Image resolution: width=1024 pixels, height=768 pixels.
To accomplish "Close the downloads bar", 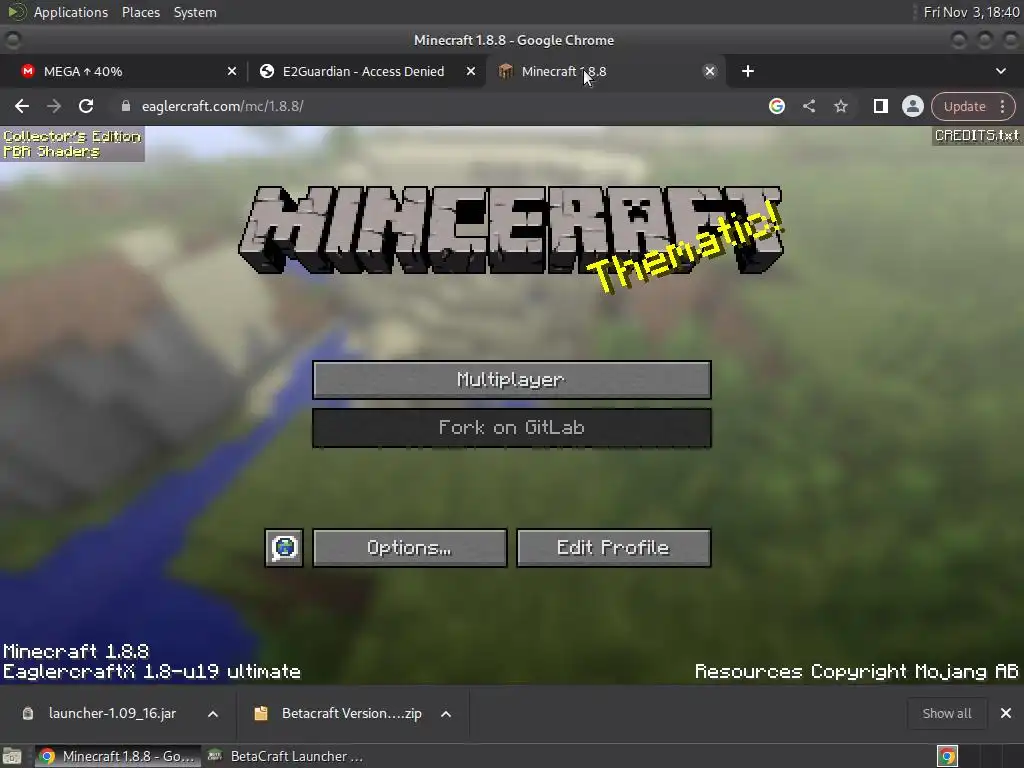I will click(1006, 713).
